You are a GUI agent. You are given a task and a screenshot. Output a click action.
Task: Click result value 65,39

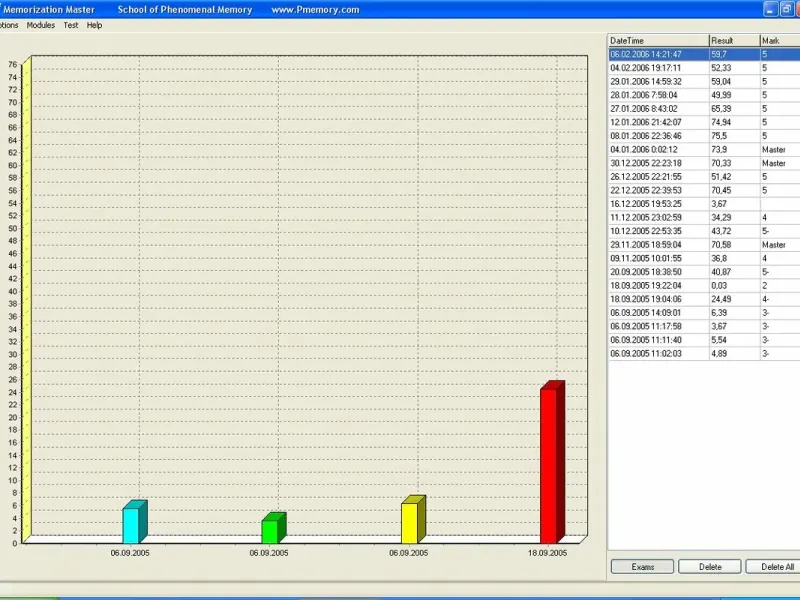point(721,109)
